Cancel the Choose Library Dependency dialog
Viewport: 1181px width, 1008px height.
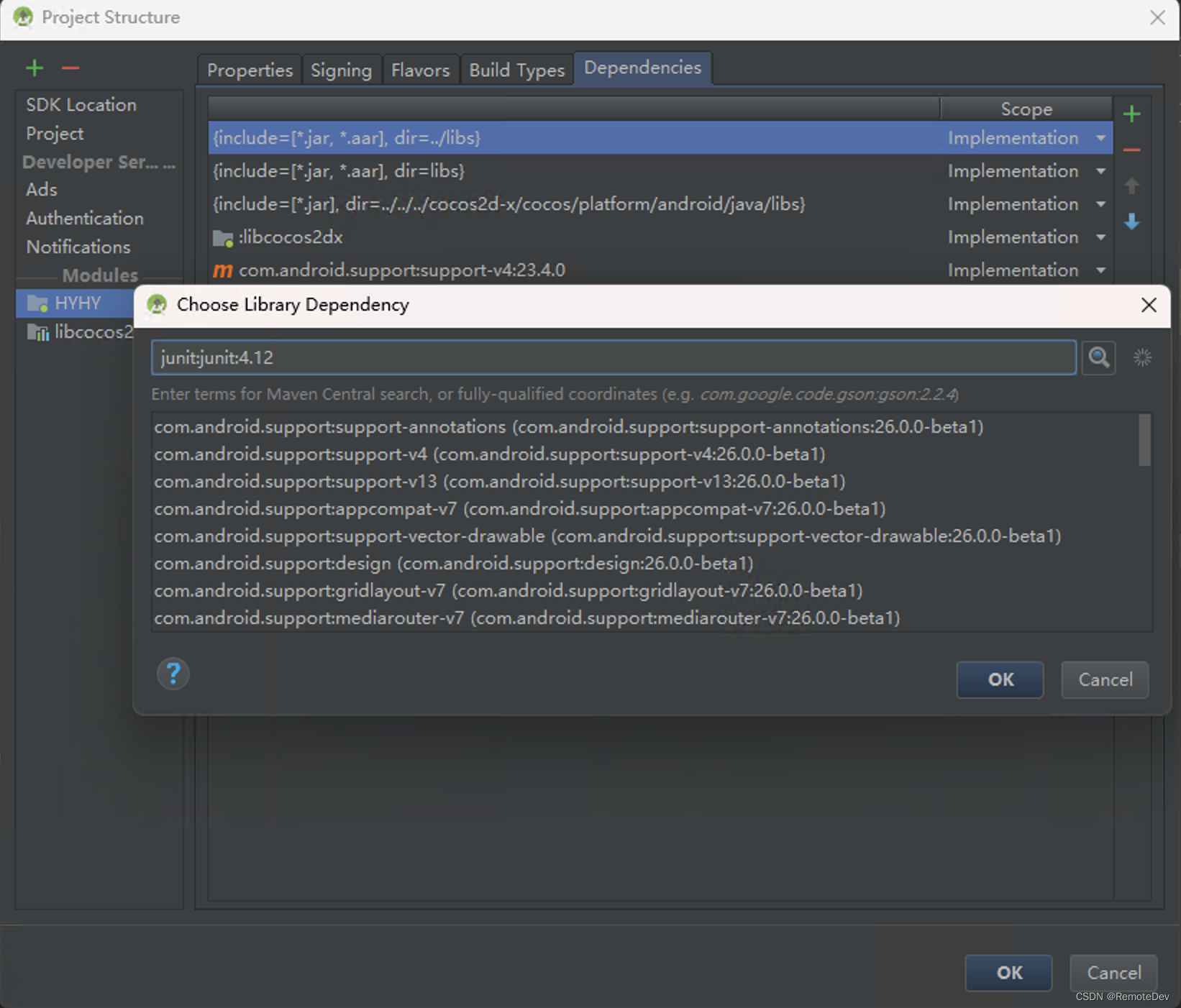pos(1105,679)
